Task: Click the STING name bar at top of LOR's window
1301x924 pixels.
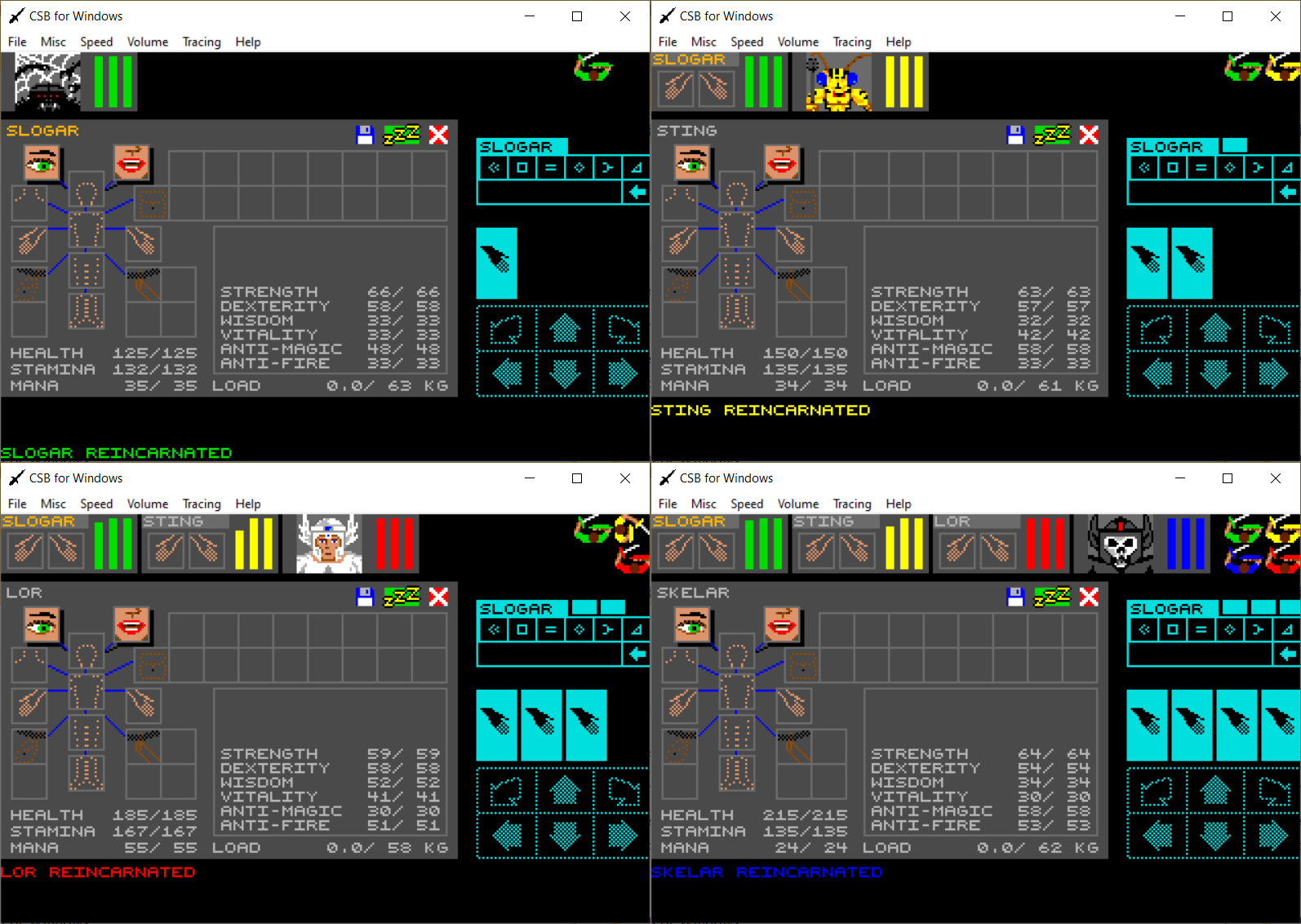Action: click(x=184, y=522)
